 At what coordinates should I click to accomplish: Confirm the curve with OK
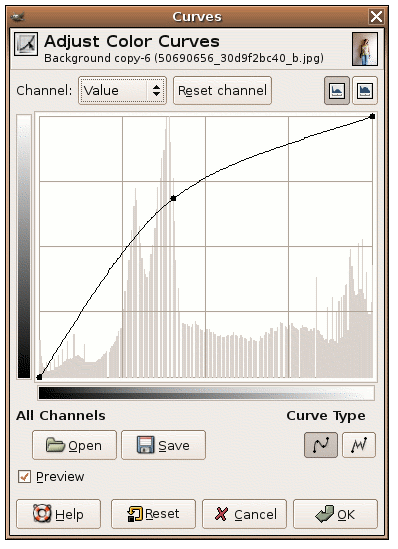(335, 514)
